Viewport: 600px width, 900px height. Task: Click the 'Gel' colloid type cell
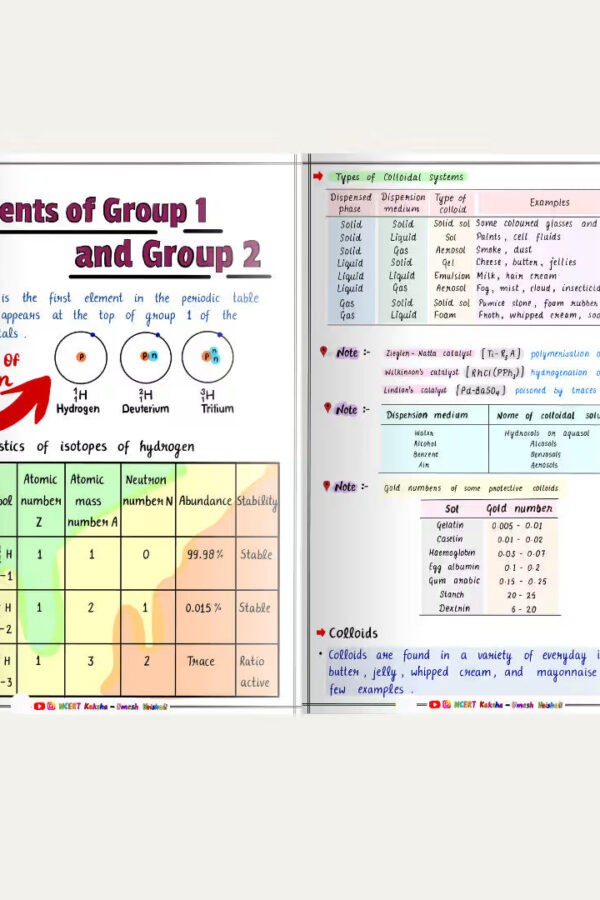(448, 262)
